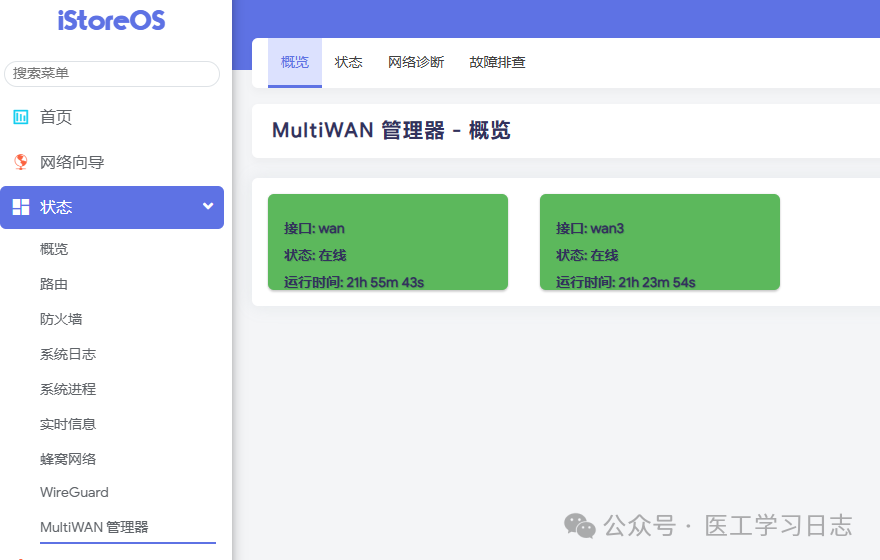This screenshot has width=880, height=560.
Task: Click the wan3 card's 状态: 在线 text
Action: 587,255
